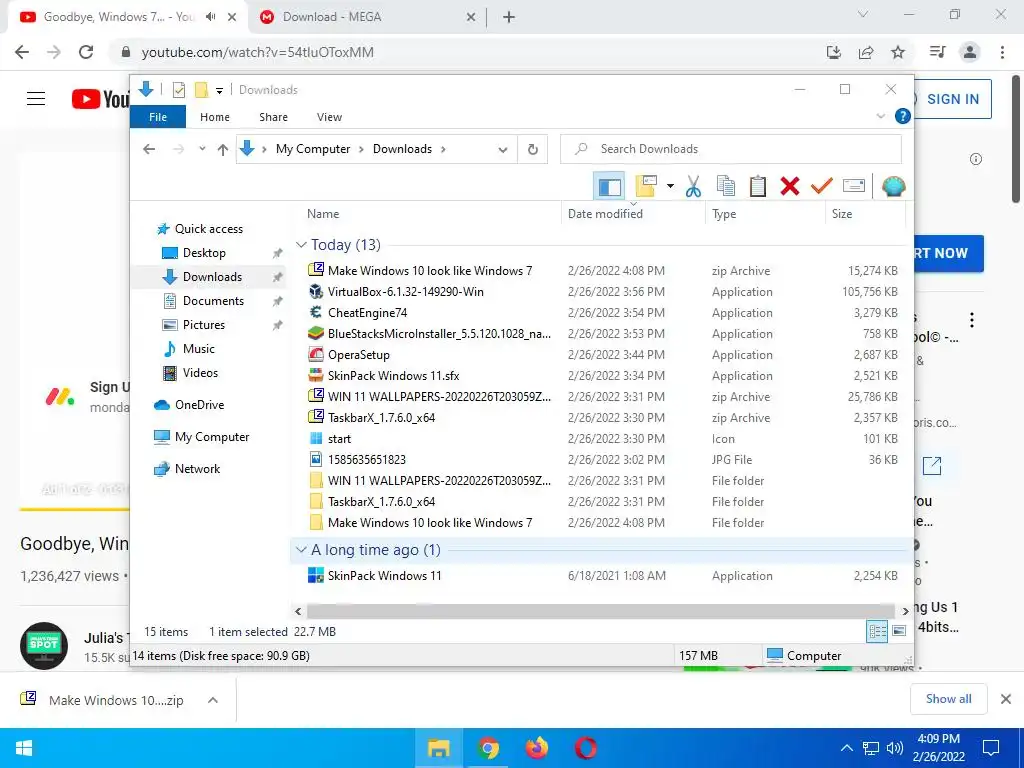Select Documents in navigation pane
Viewport: 1024px width, 768px height.
click(213, 301)
